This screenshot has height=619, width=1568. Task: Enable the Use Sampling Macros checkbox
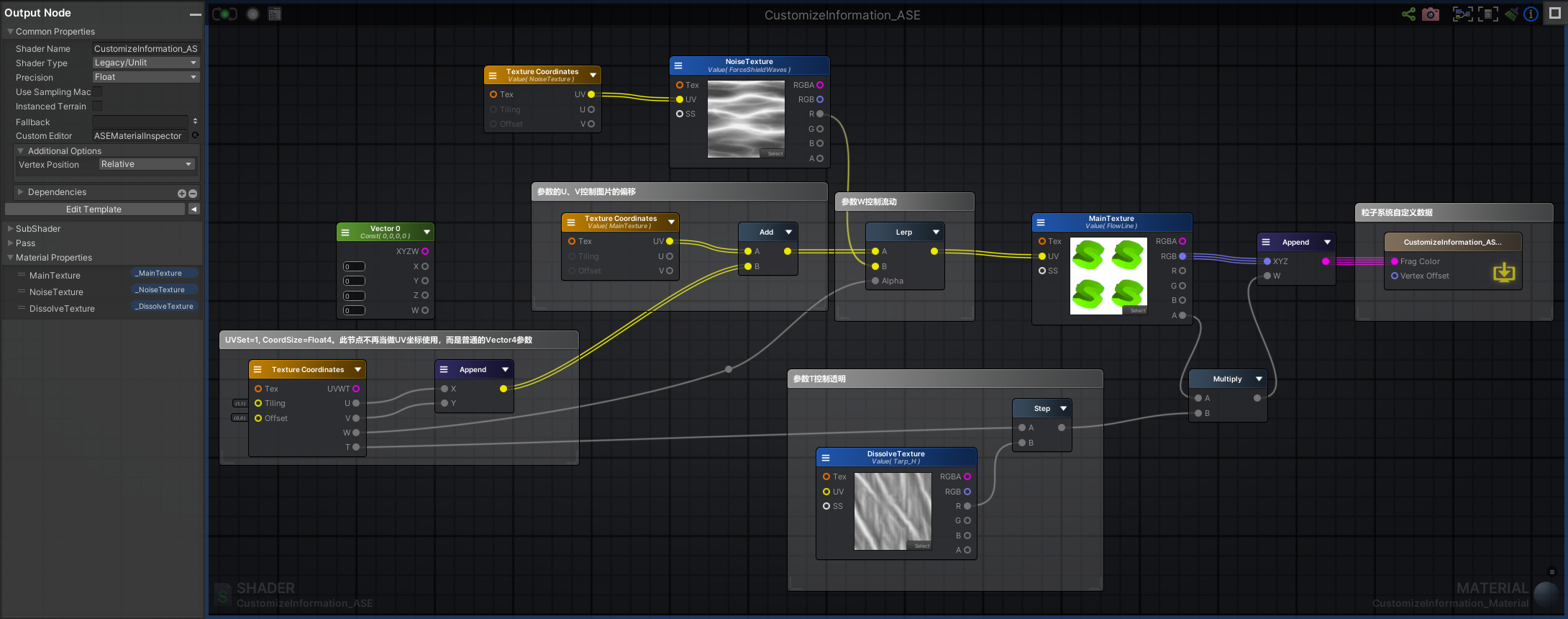click(97, 91)
